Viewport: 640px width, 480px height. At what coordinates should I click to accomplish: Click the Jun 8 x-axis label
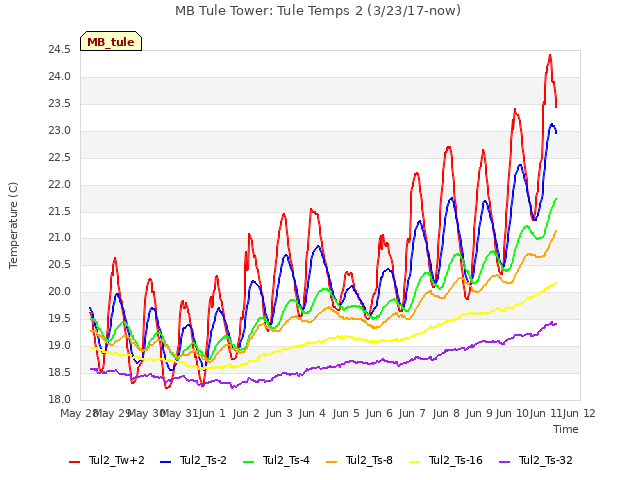click(x=446, y=413)
